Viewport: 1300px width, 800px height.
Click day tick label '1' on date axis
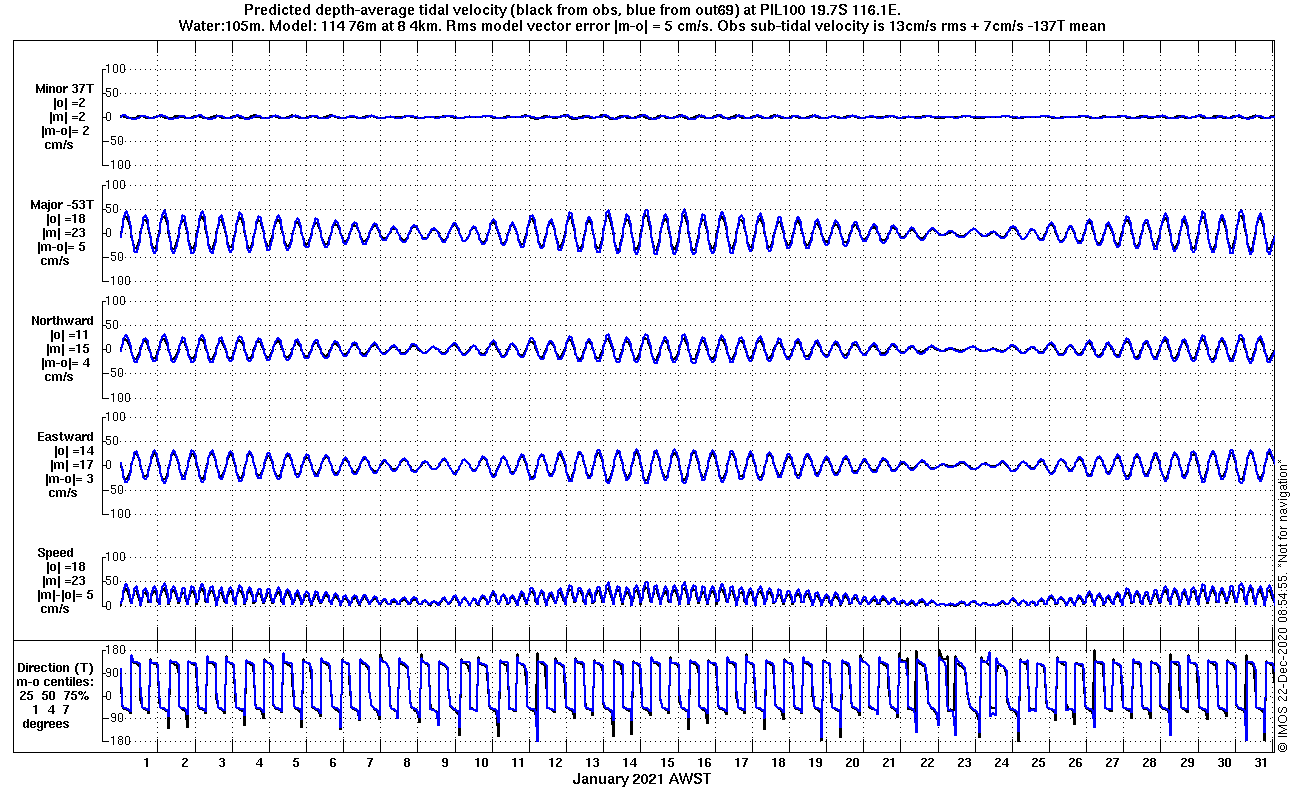pyautogui.click(x=147, y=763)
